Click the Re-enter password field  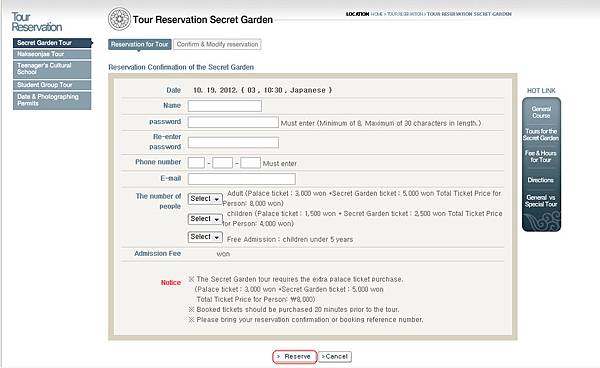pyautogui.click(x=233, y=143)
